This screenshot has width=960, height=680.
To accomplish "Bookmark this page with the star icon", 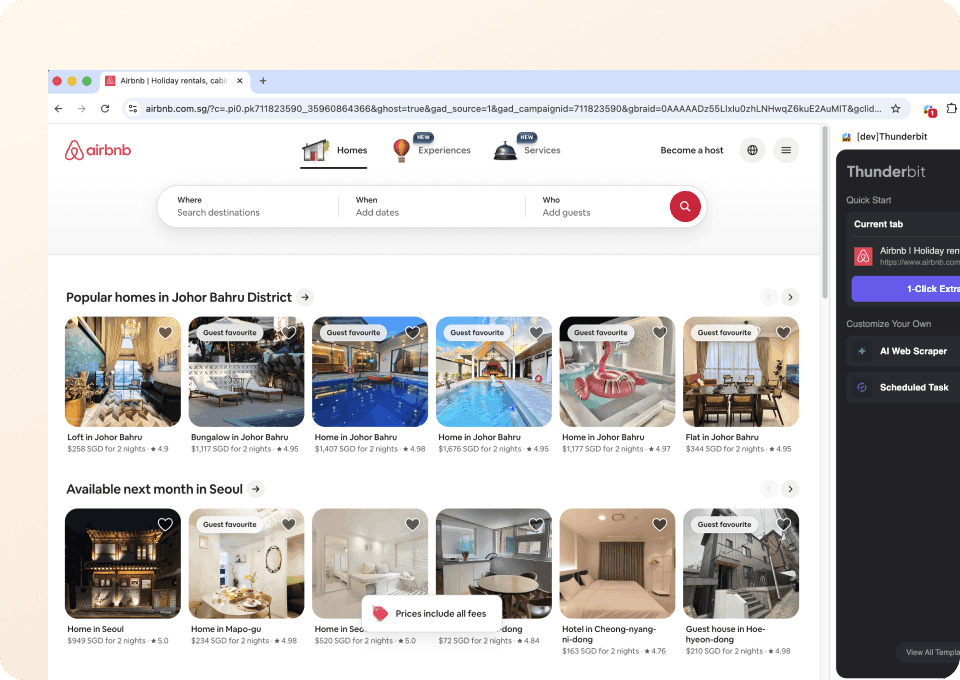I will click(895, 108).
